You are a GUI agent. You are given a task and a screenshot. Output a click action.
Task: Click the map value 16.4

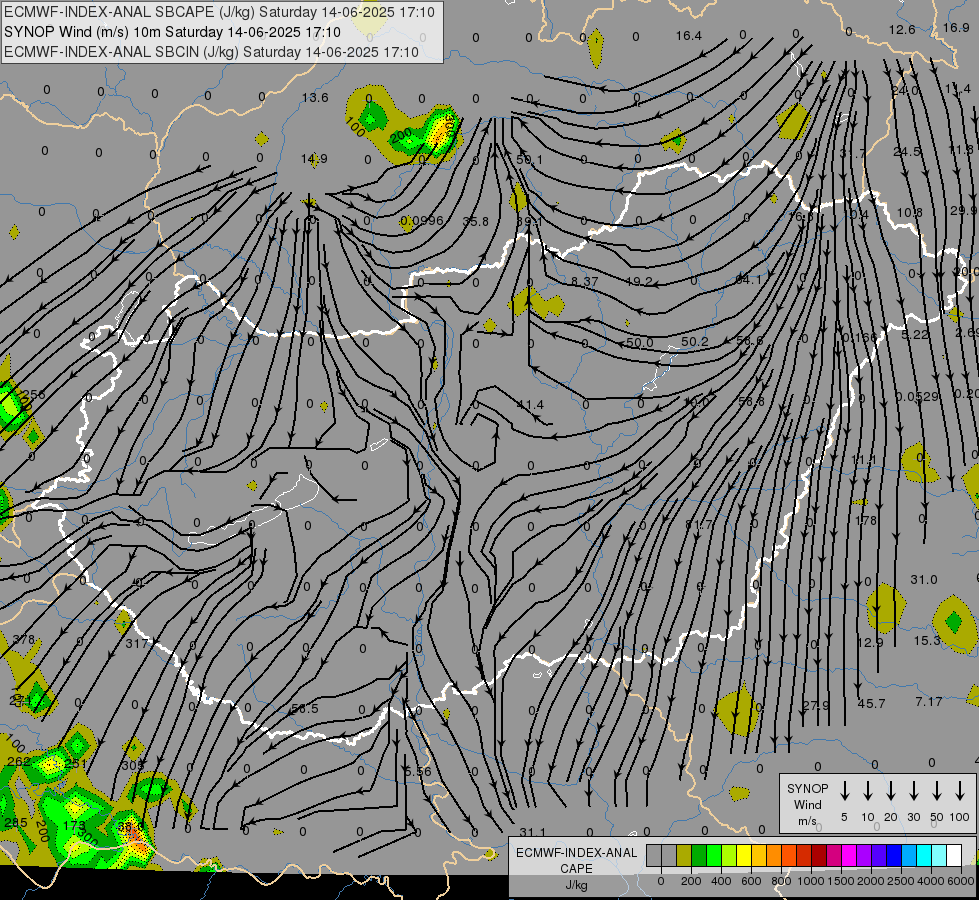pyautogui.click(x=689, y=36)
